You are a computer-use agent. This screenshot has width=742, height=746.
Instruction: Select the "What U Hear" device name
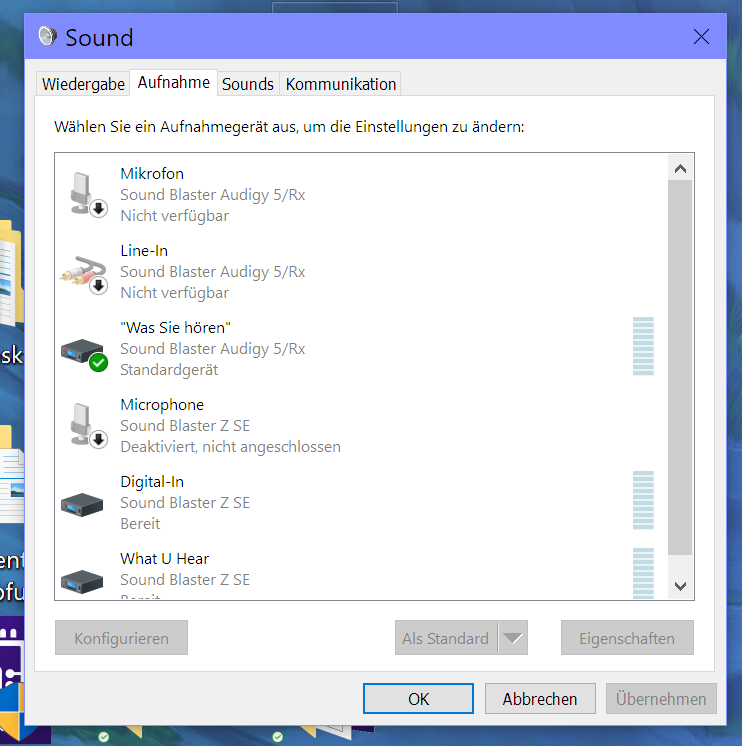[x=165, y=559]
